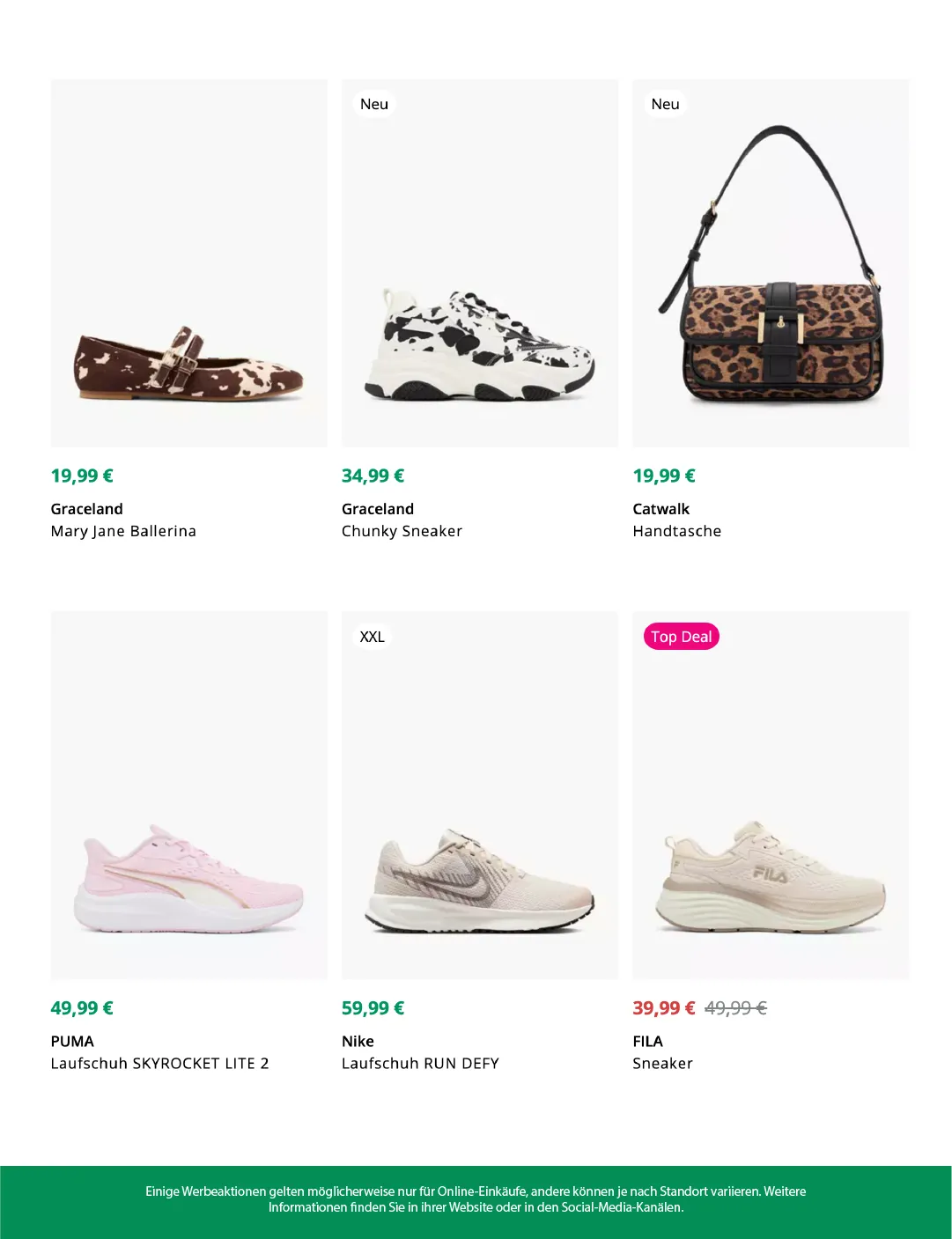
Task: Click the XXL badge on Nike shoe
Action: (372, 637)
